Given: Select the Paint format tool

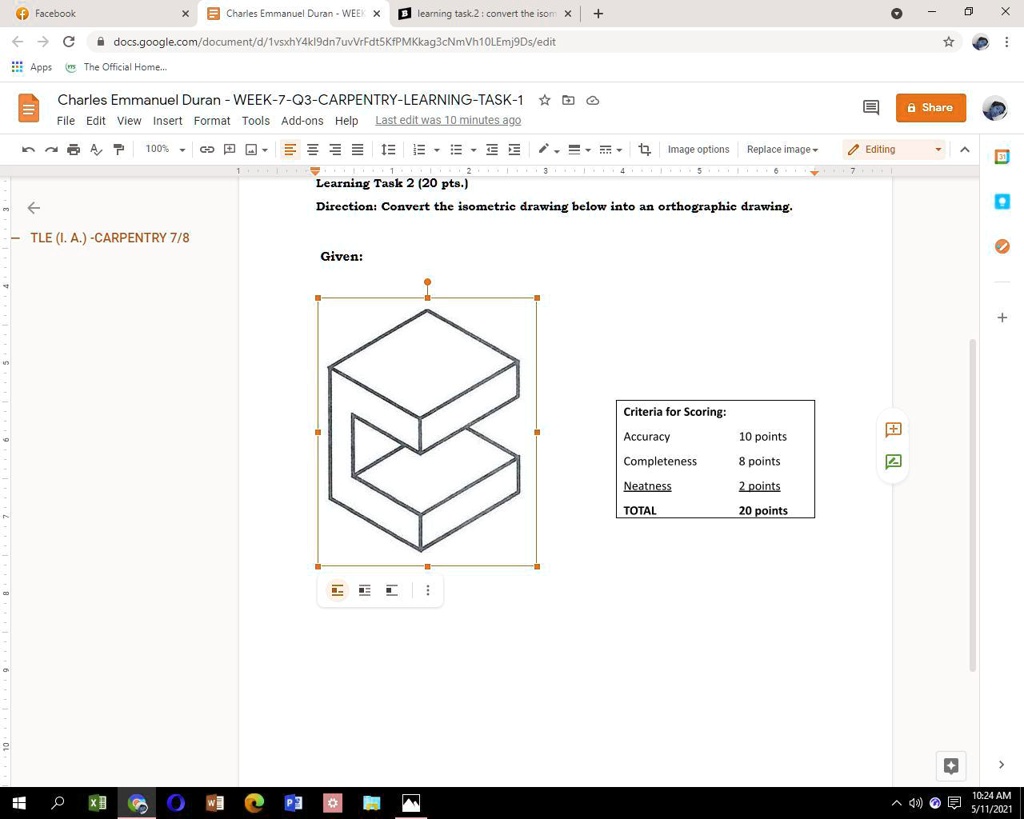Looking at the screenshot, I should [x=118, y=149].
